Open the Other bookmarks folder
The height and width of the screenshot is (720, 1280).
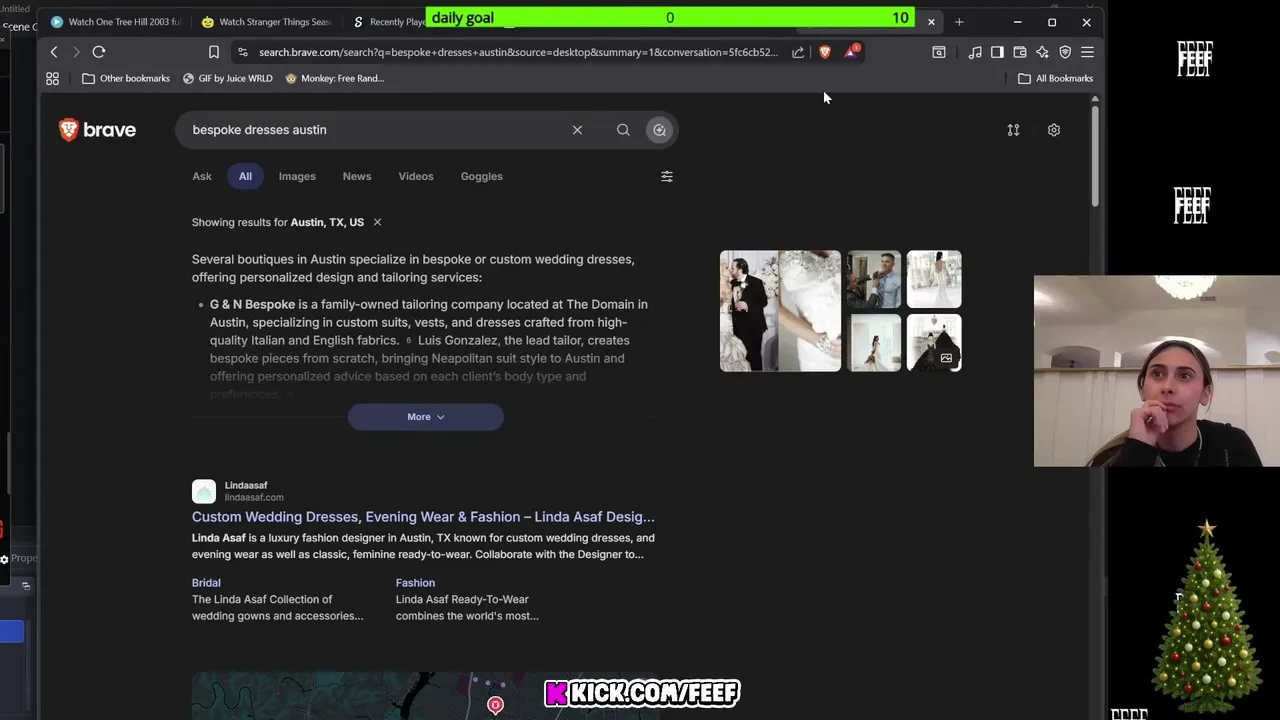click(126, 78)
